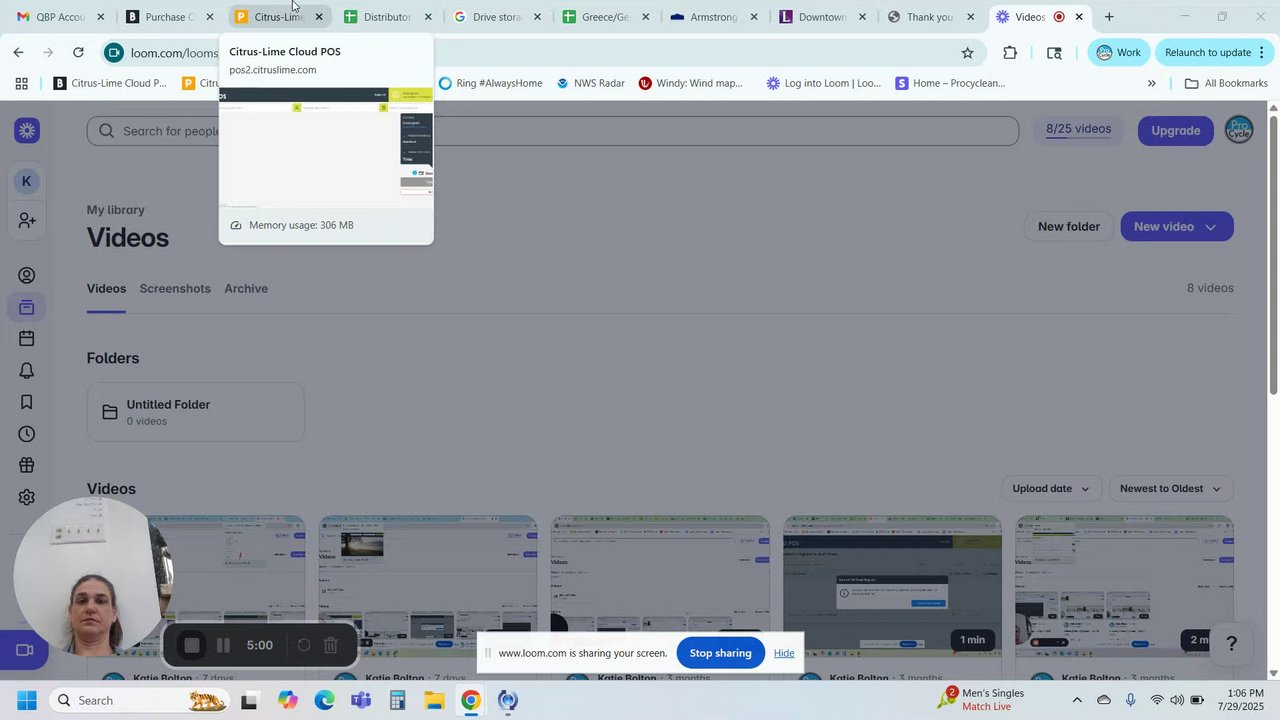
Task: Open the New video dropdown
Action: 1177,227
